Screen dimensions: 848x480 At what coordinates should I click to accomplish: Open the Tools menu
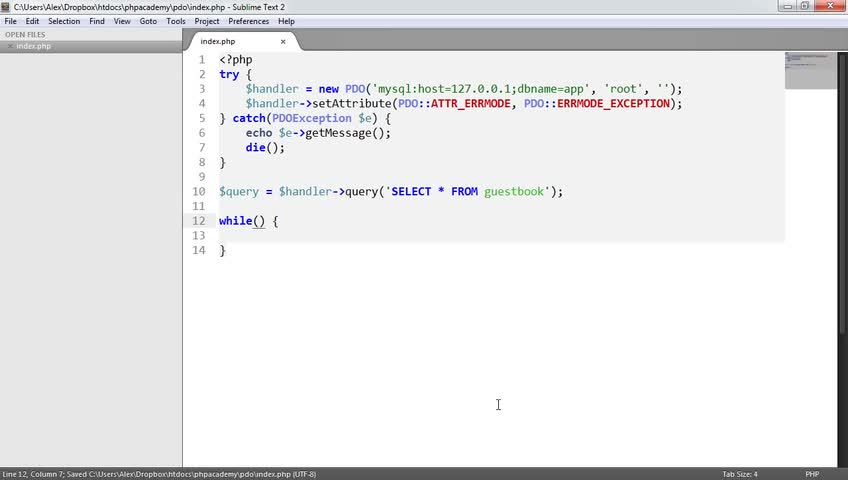(x=176, y=21)
